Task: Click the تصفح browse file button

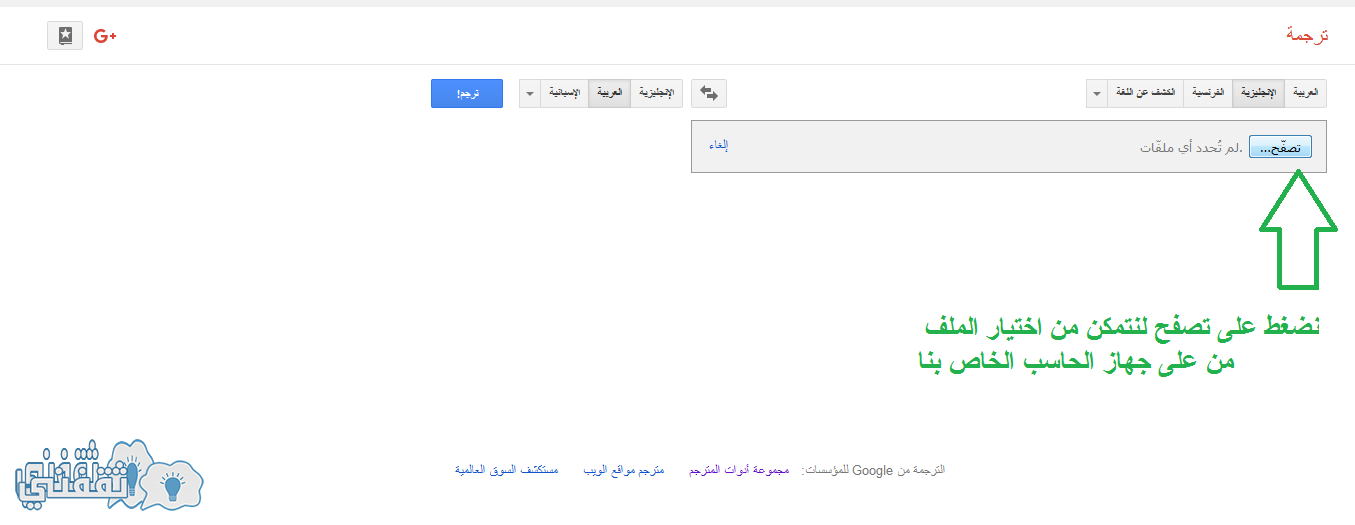Action: [x=1280, y=147]
